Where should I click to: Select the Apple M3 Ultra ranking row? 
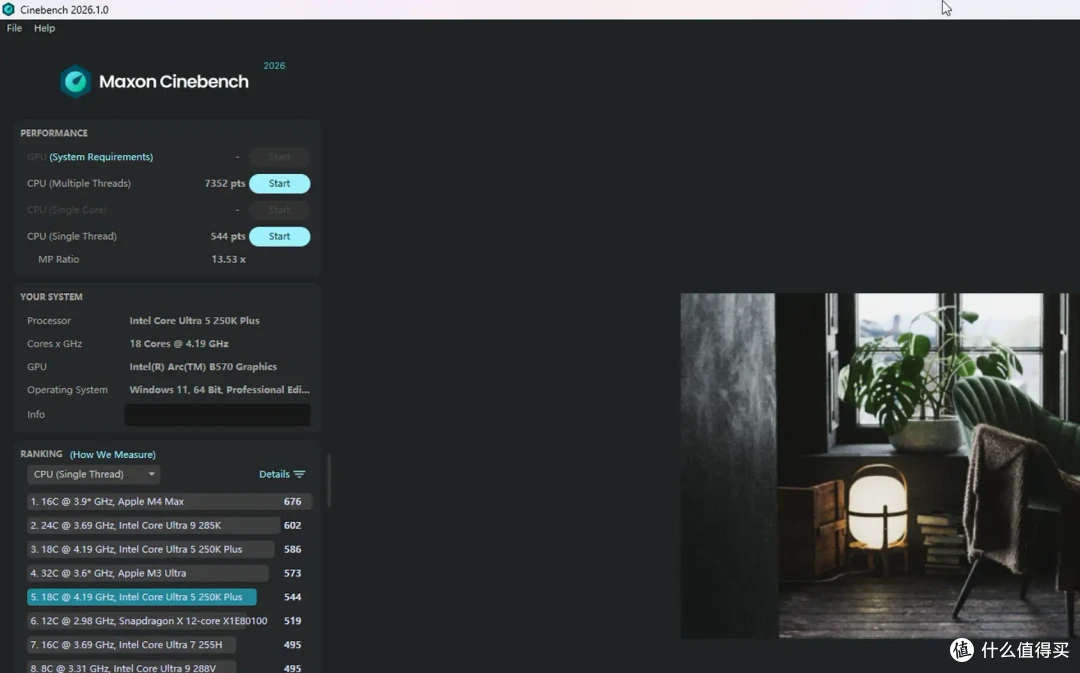[x=169, y=573]
